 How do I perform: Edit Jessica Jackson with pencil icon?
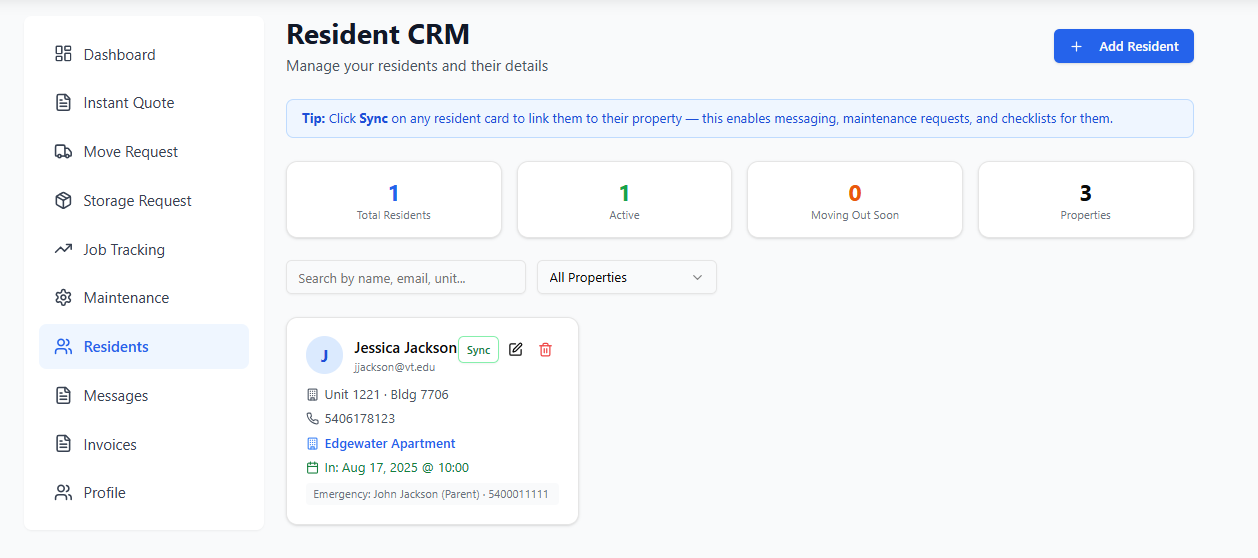tap(516, 349)
